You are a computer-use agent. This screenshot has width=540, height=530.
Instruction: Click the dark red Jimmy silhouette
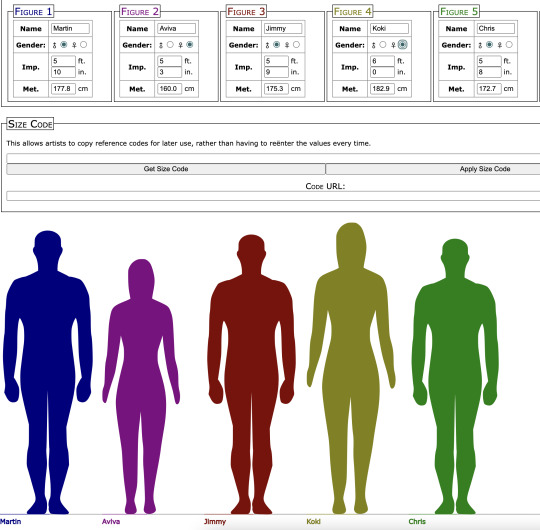(251, 374)
